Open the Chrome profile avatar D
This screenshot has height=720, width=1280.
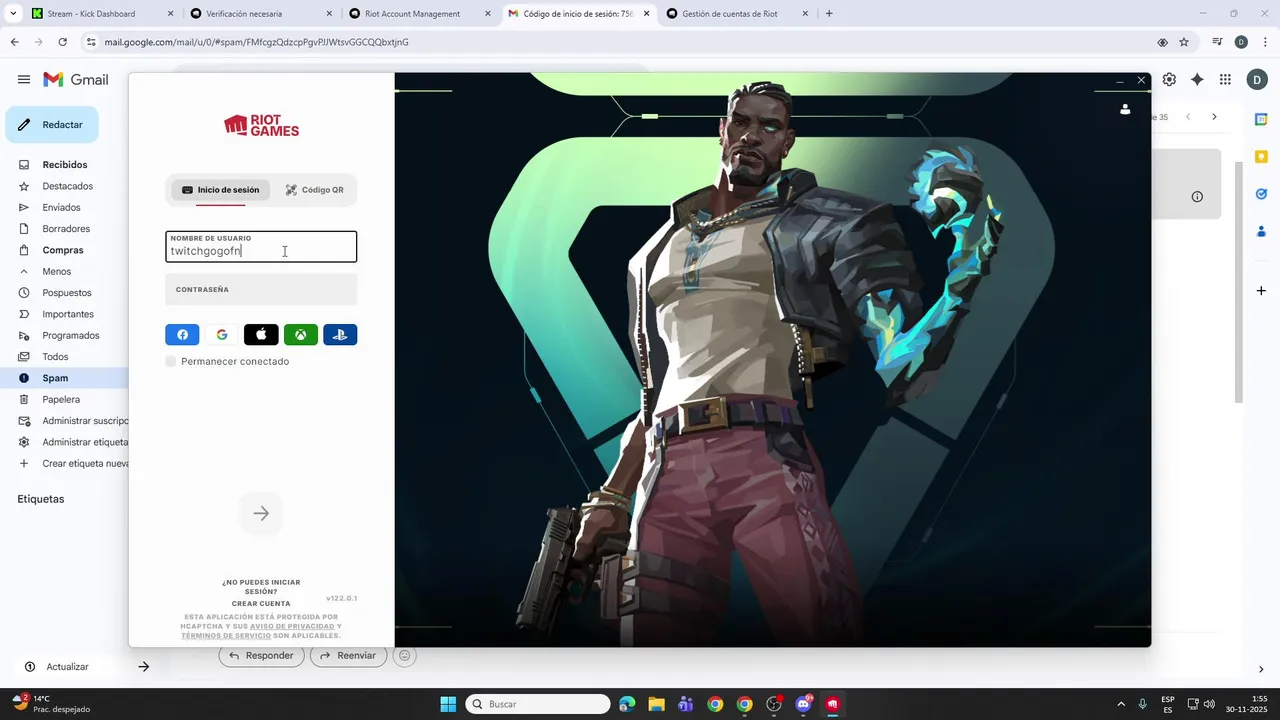point(1241,42)
